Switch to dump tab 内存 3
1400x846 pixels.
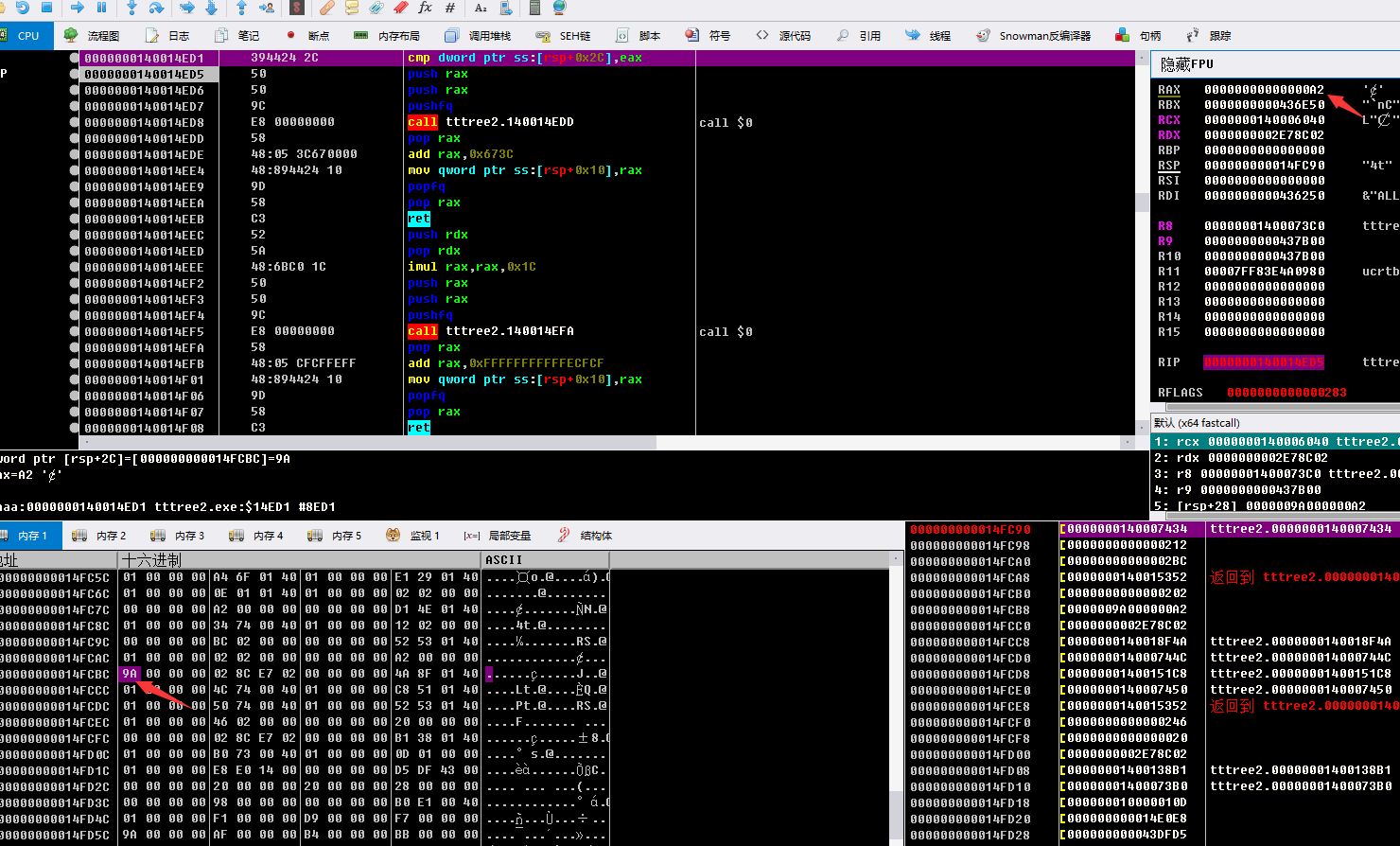pos(179,536)
